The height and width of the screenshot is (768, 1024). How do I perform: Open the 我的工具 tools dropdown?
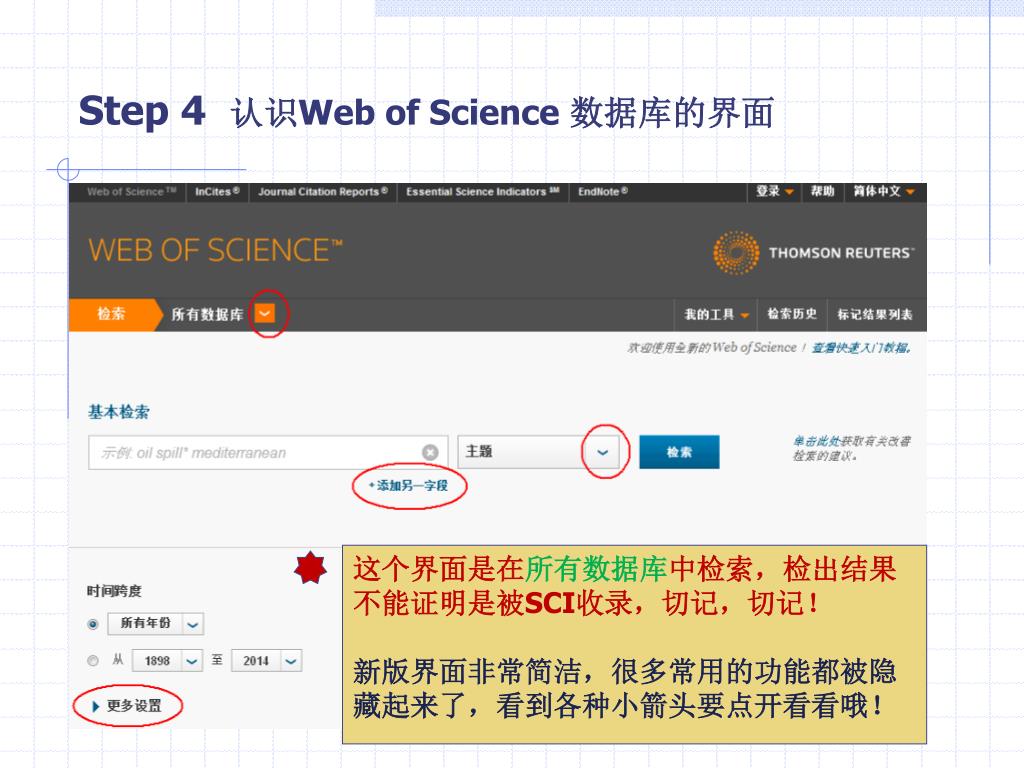click(x=716, y=314)
